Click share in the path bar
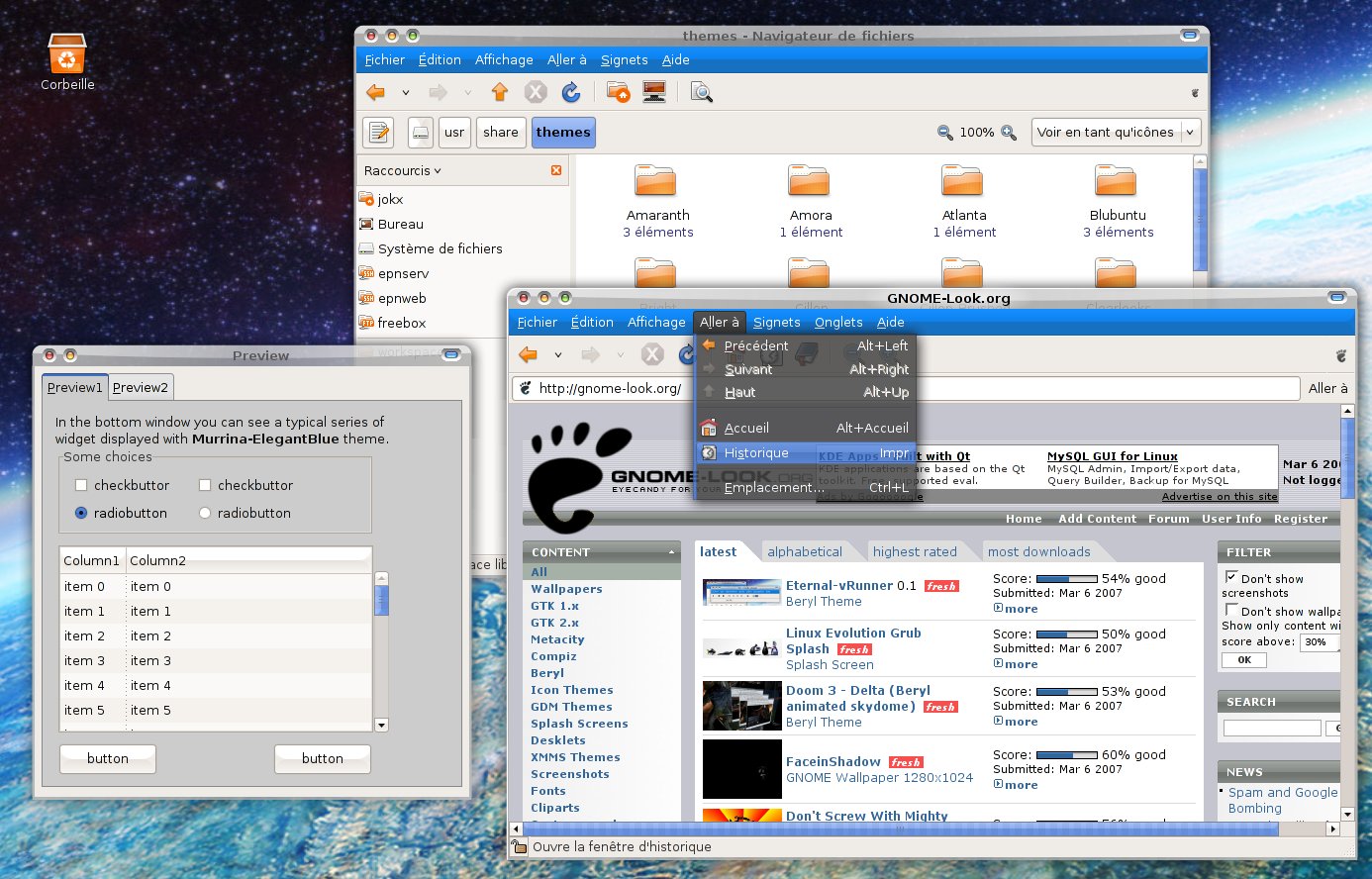1372x879 pixels. (x=501, y=133)
